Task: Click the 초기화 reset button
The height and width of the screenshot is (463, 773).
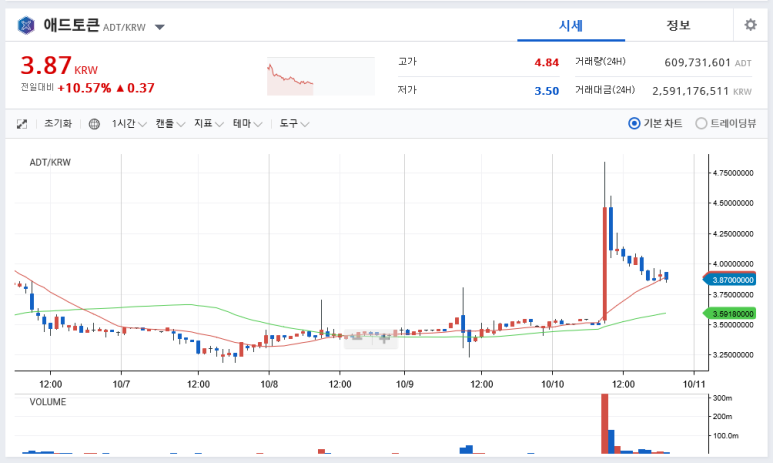Action: [58, 123]
